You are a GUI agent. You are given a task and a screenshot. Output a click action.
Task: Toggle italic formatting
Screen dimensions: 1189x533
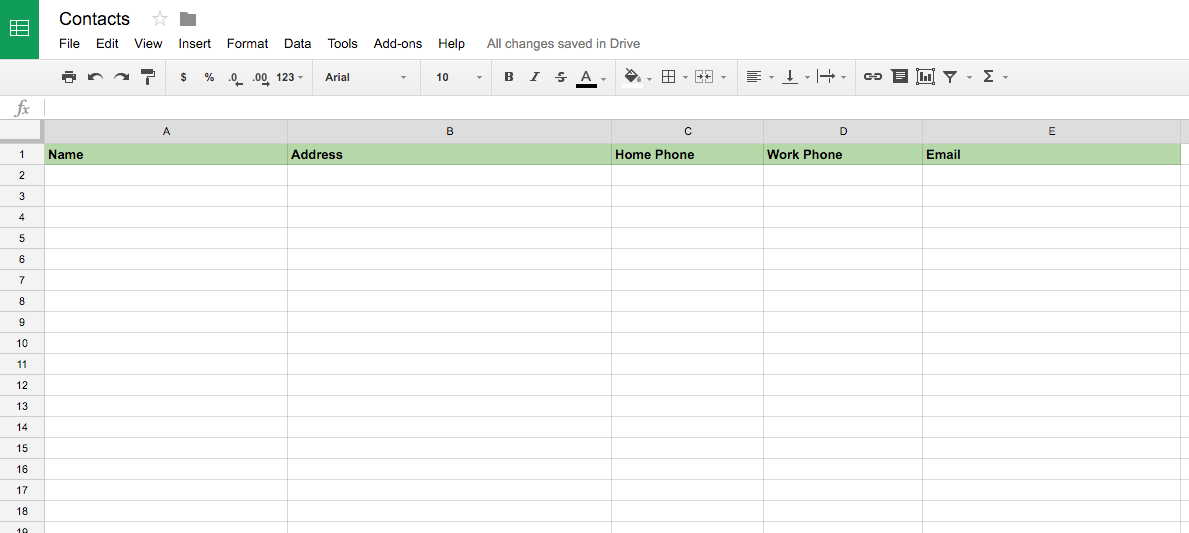(x=535, y=77)
